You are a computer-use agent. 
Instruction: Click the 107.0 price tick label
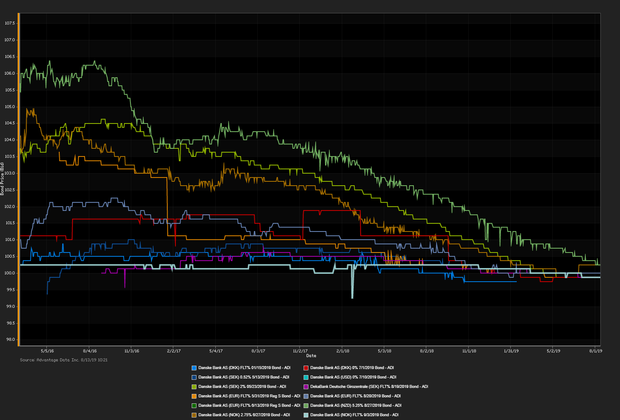tap(10, 40)
